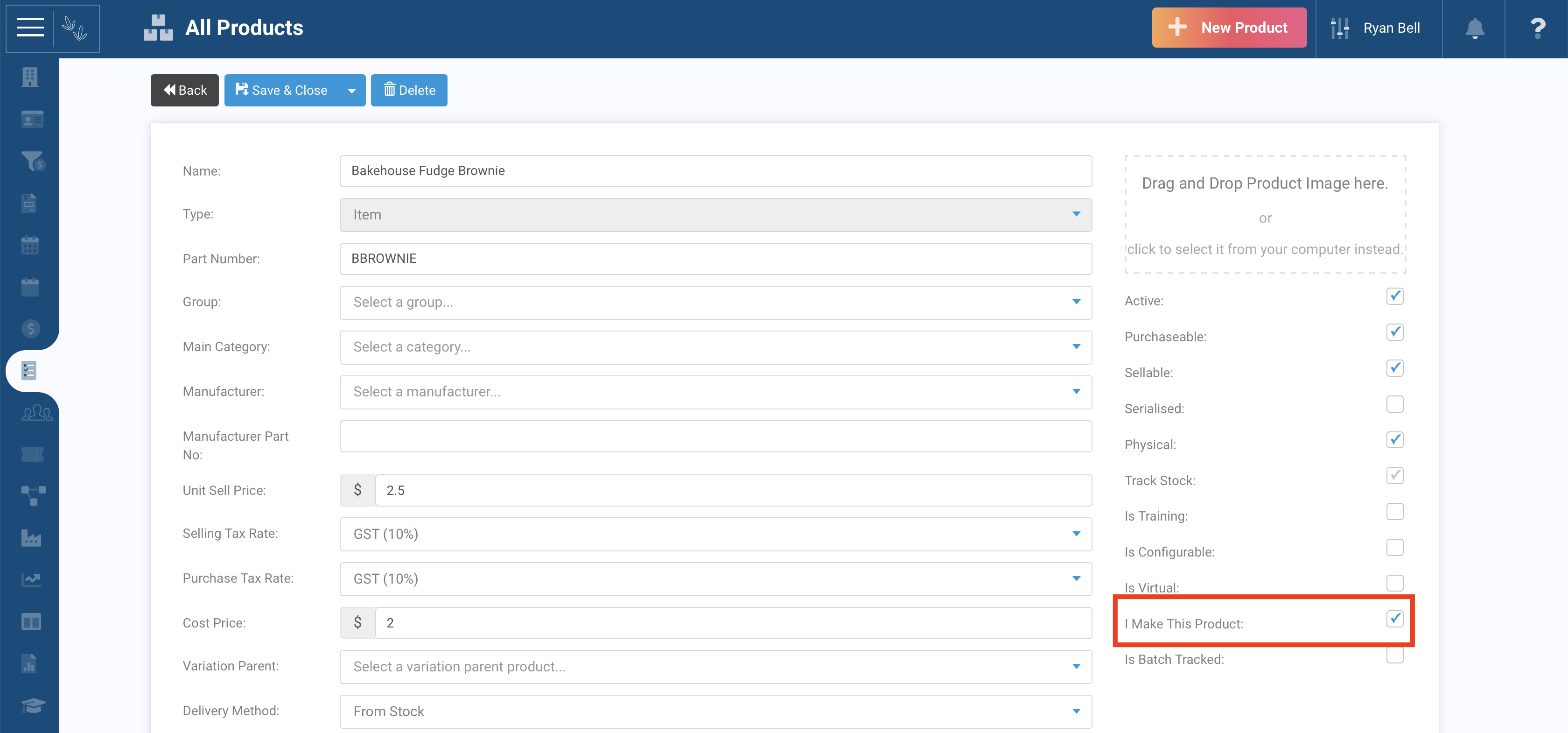Uncheck I Make This Product checkbox
Viewport: 1568px width, 733px height.
click(1394, 619)
